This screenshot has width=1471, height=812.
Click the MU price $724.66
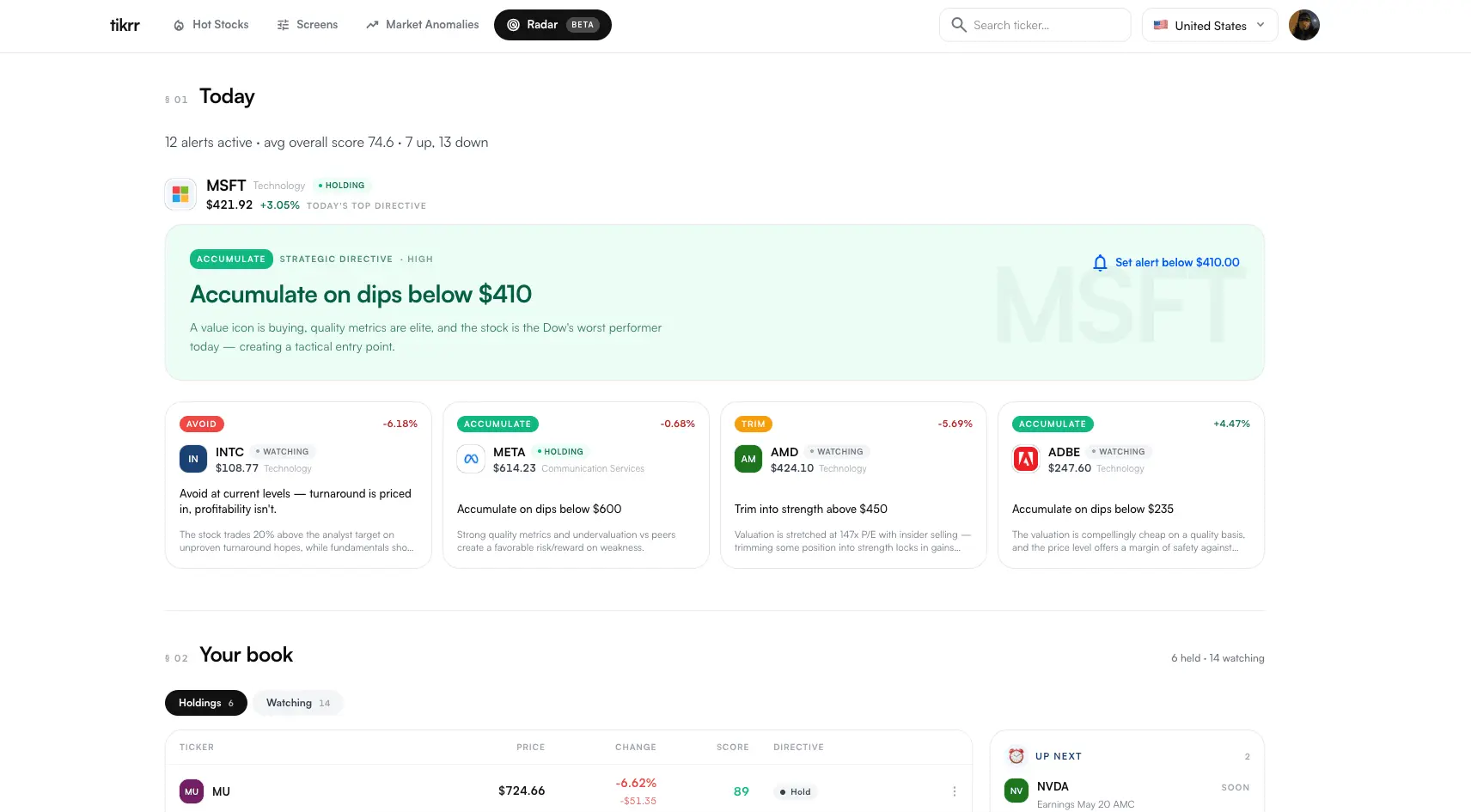point(522,791)
